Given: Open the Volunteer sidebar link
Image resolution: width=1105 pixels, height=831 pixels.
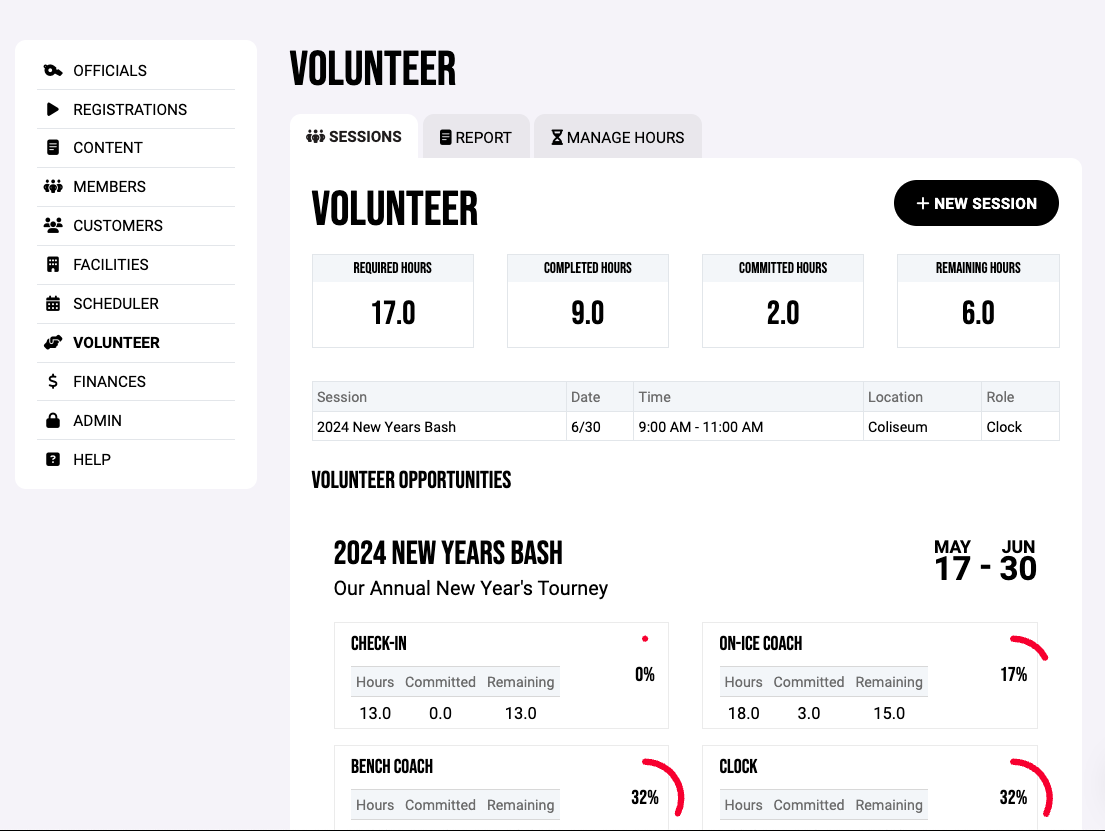Looking at the screenshot, I should [116, 343].
